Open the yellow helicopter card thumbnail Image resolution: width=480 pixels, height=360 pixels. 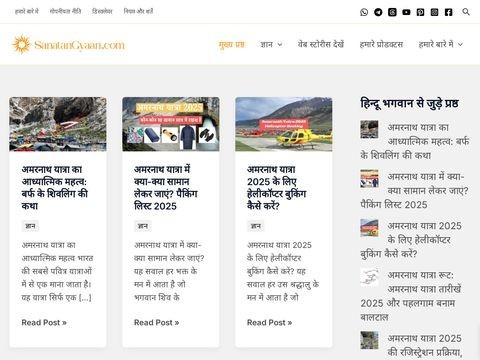tap(284, 124)
